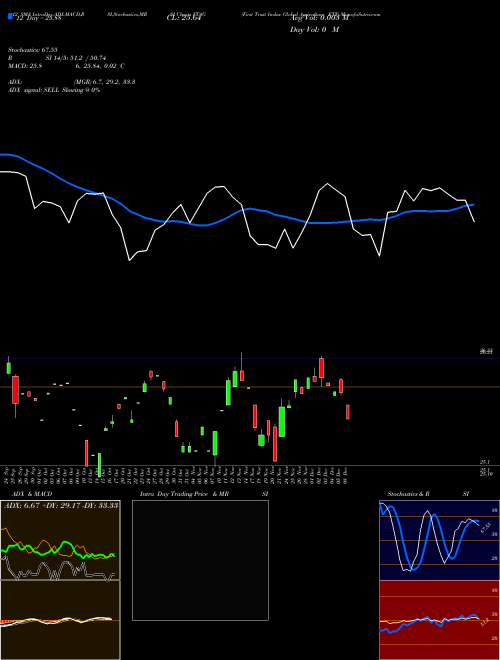Click the 'CL: 23.64' closing price label

coord(184,18)
